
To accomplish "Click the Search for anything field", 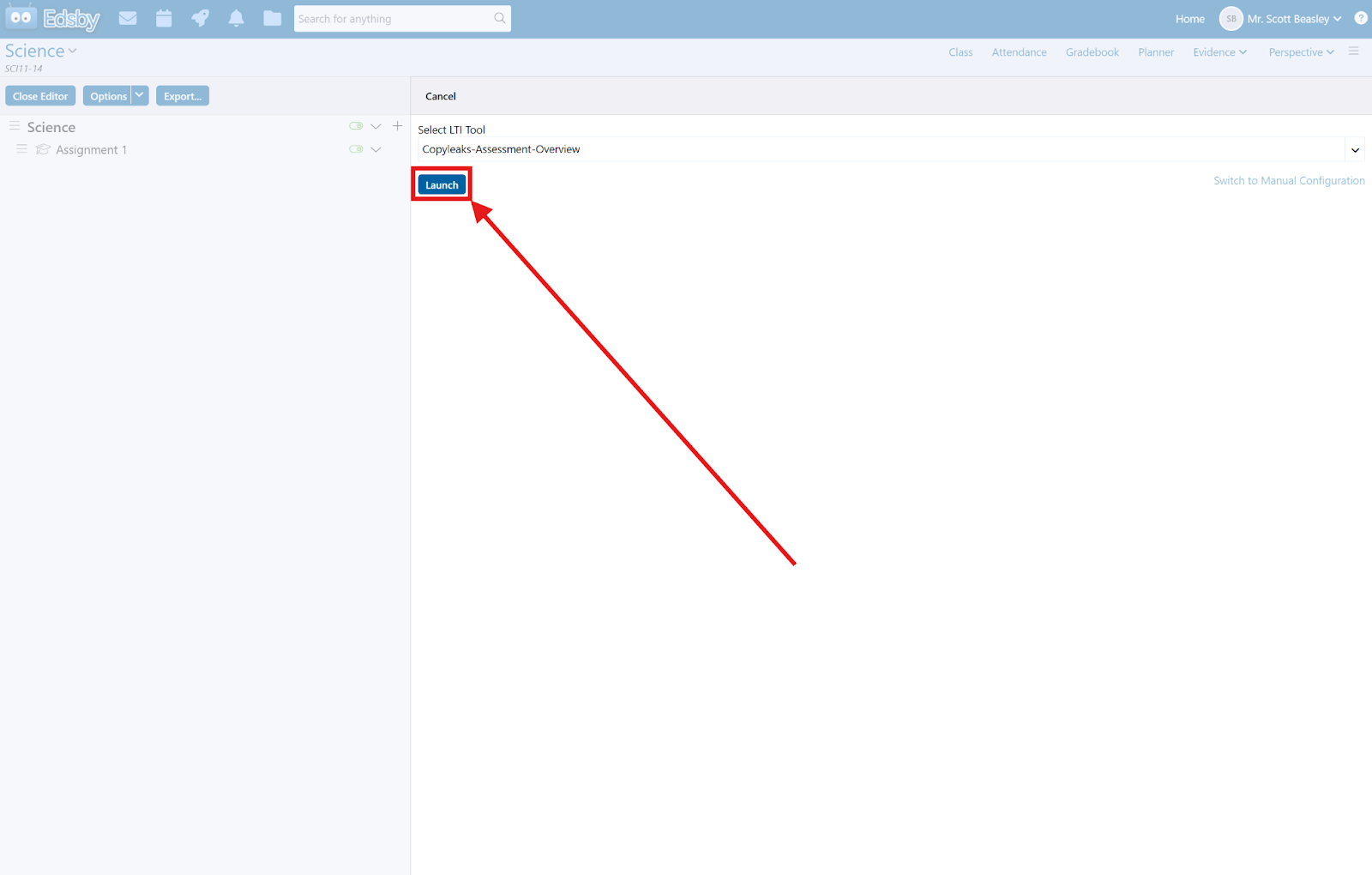I will [394, 19].
